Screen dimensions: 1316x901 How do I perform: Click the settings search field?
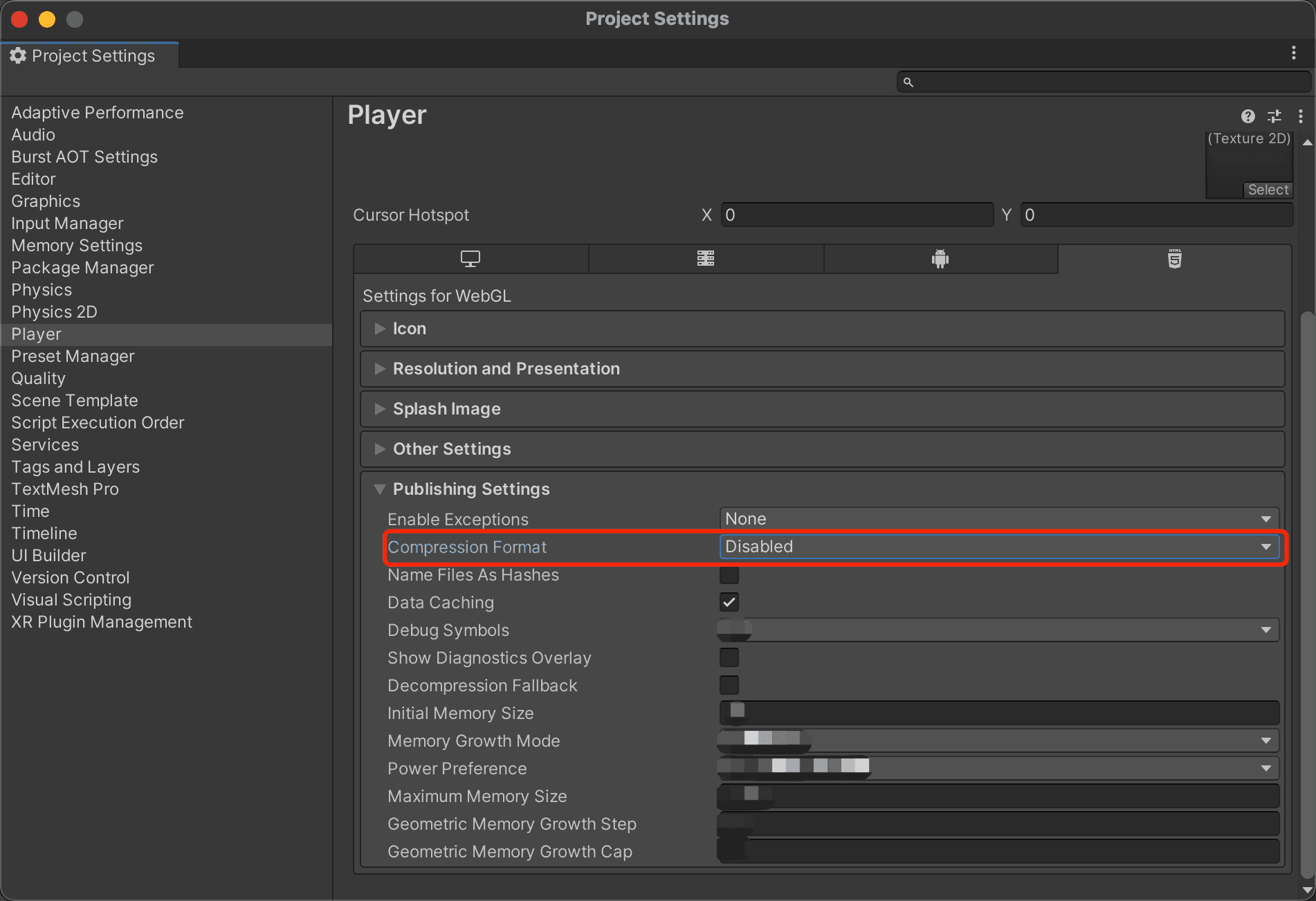[x=1107, y=82]
